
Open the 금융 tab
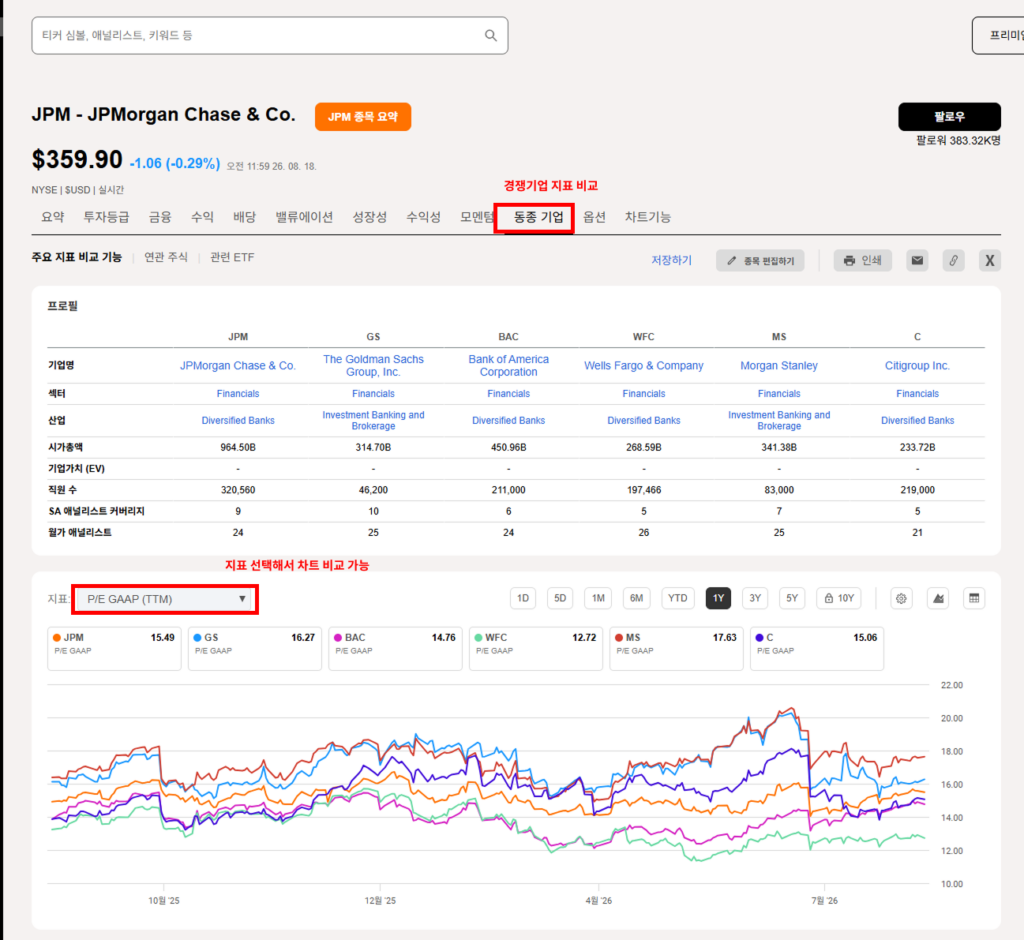coord(160,217)
